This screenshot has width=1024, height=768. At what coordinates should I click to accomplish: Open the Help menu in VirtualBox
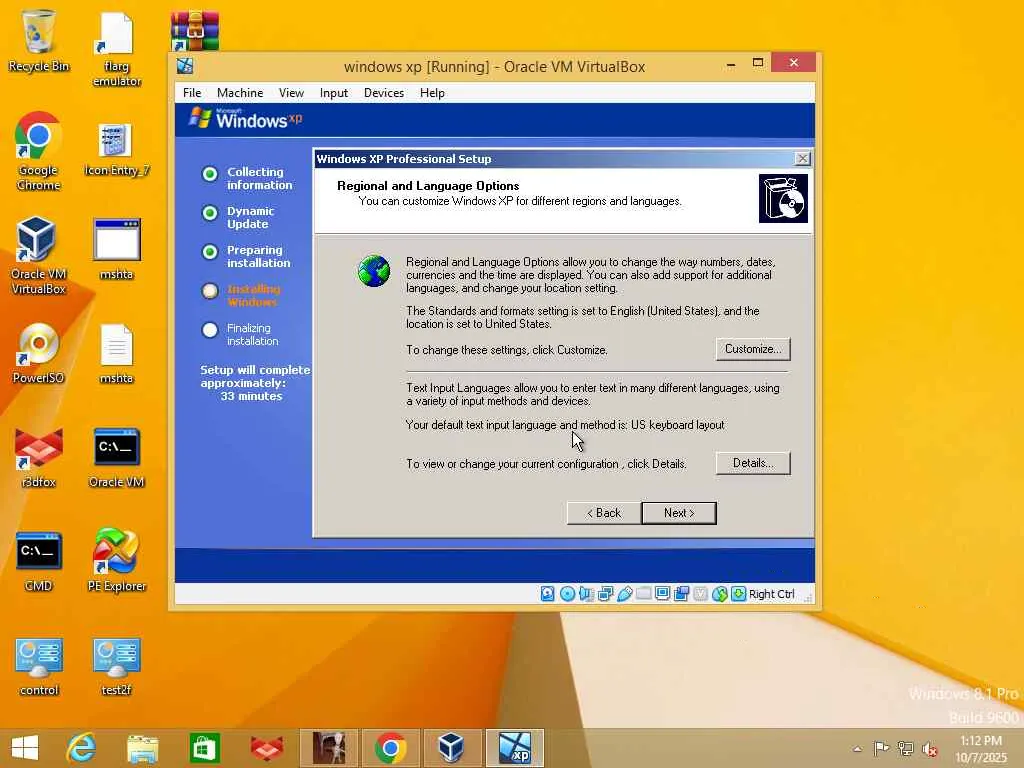click(x=432, y=93)
